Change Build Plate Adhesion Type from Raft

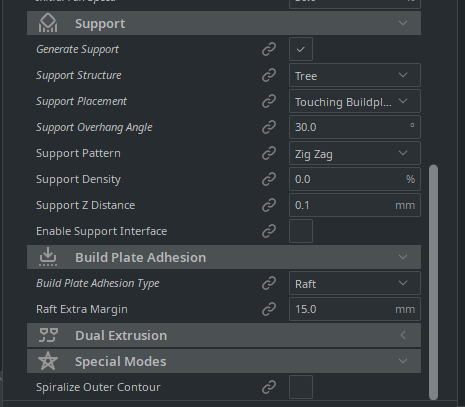[355, 283]
